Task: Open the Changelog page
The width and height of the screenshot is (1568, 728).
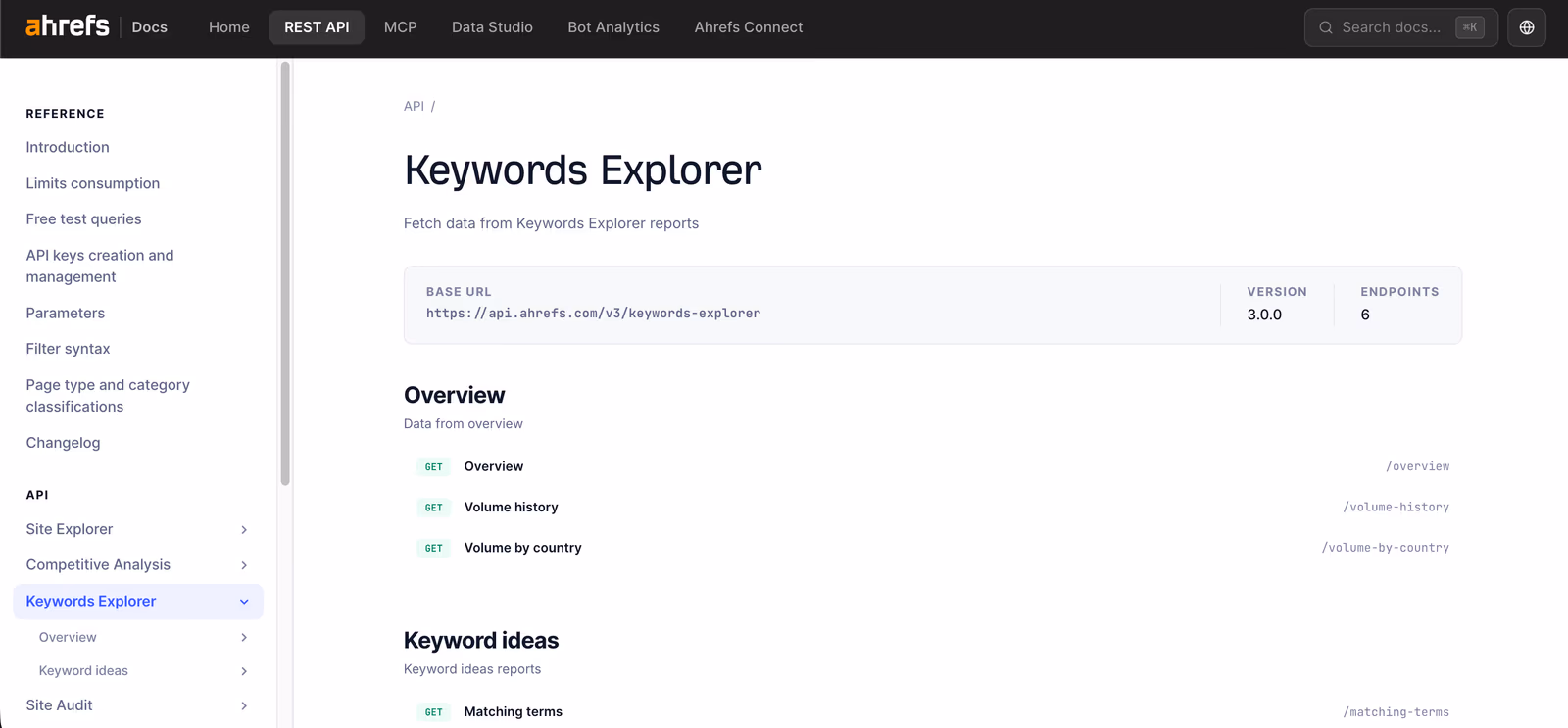Action: tap(63, 443)
